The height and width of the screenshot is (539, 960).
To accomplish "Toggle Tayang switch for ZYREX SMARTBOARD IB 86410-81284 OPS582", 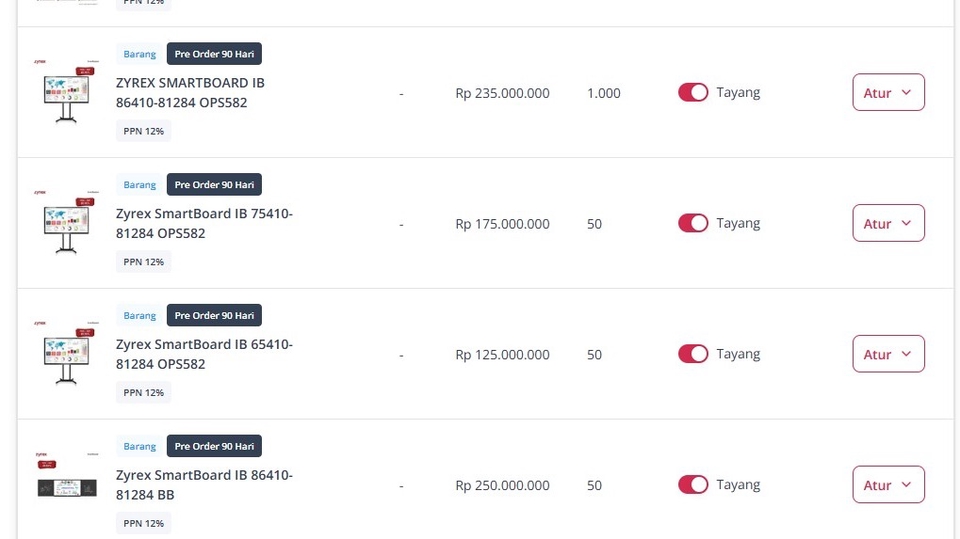I will click(x=692, y=92).
